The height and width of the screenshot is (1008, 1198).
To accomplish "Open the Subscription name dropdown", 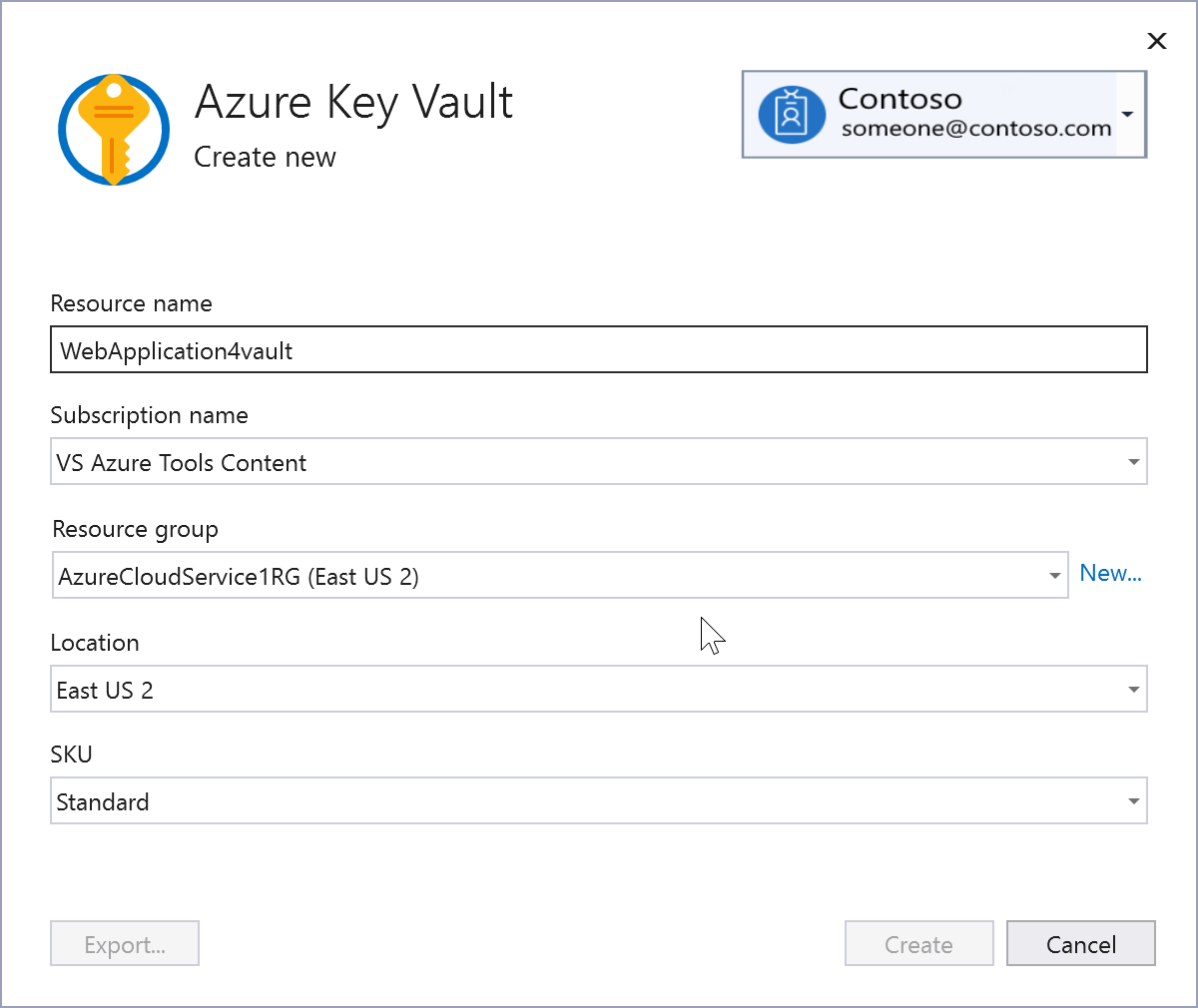I will [1133, 461].
